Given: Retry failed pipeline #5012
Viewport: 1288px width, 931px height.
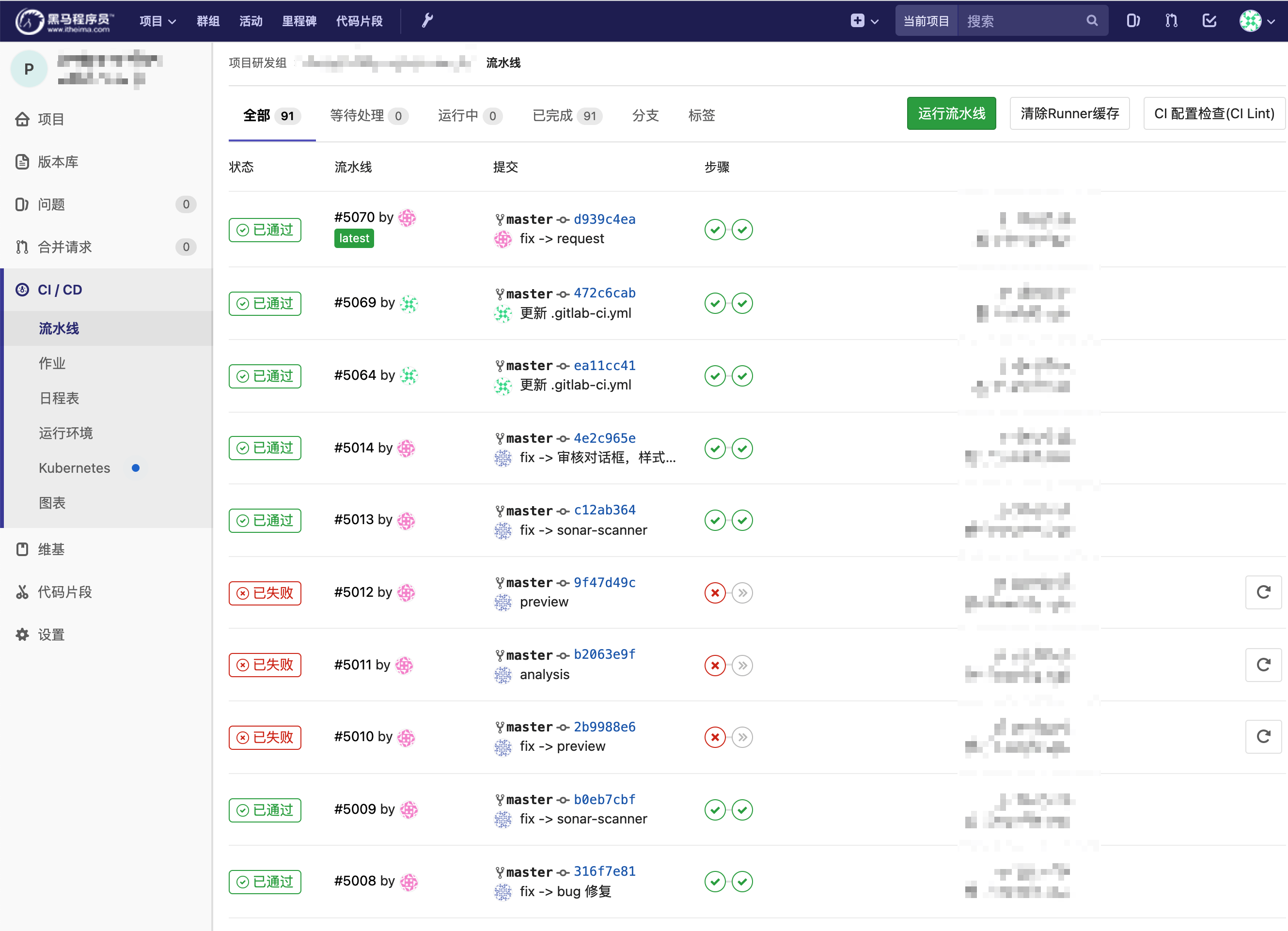Looking at the screenshot, I should (x=1263, y=592).
